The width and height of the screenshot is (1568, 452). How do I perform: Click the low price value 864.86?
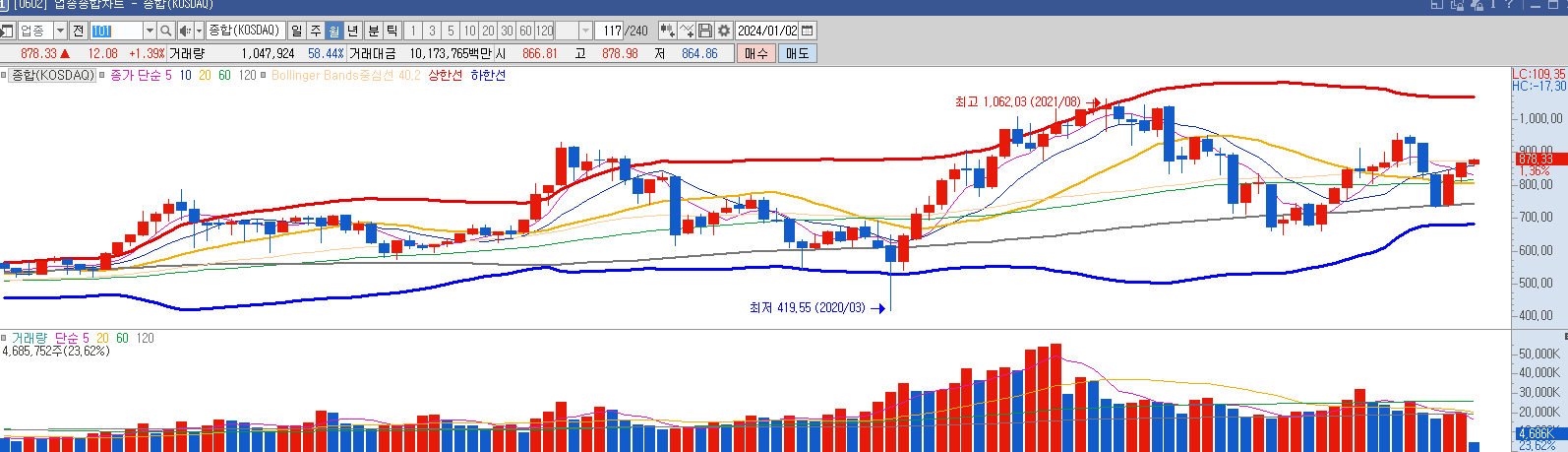(x=699, y=53)
